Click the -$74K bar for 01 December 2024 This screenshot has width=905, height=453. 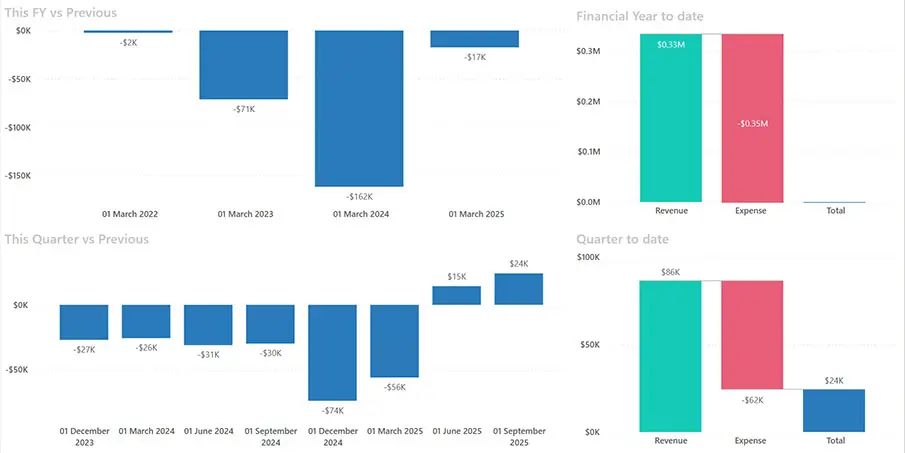tap(333, 352)
